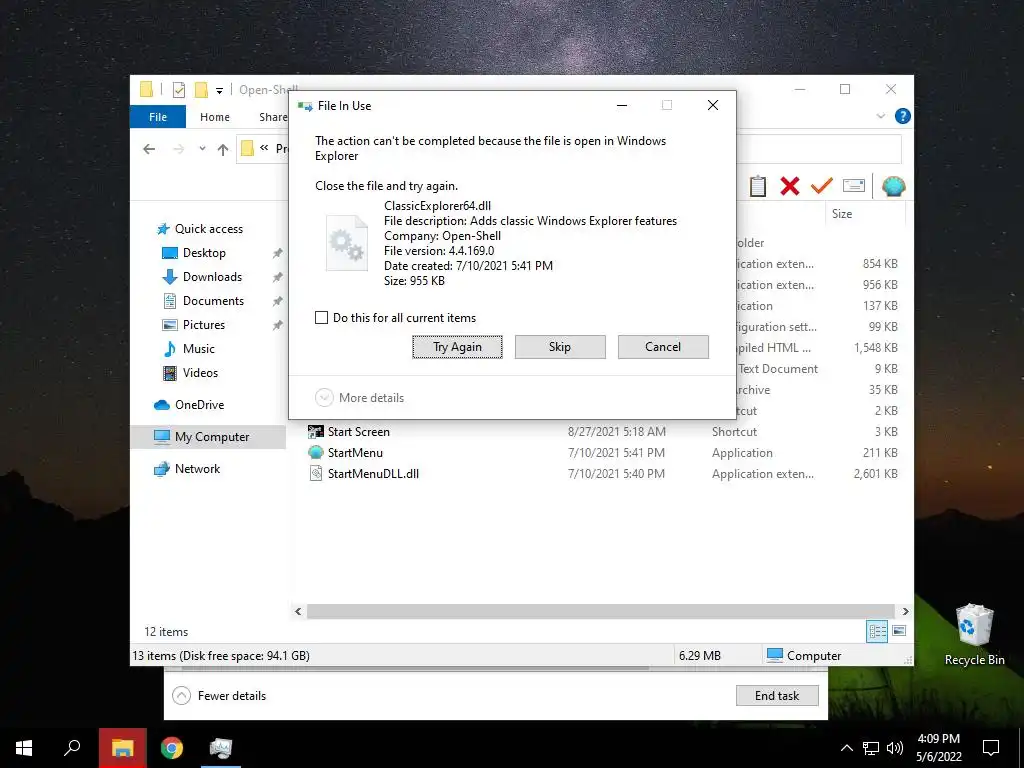Select the Start Screen shortcut file
The image size is (1024, 768).
click(359, 432)
